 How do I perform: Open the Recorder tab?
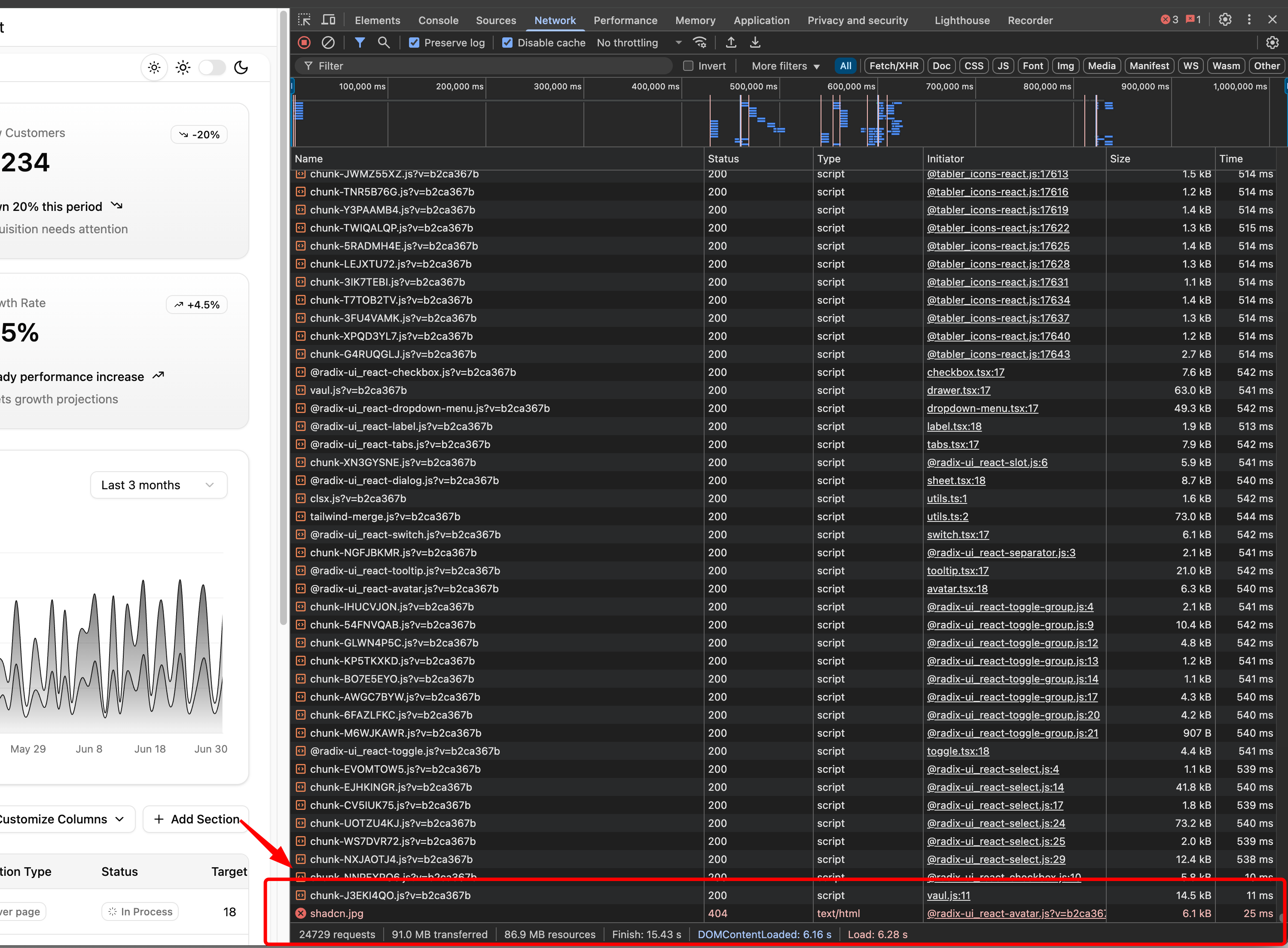(x=1030, y=20)
